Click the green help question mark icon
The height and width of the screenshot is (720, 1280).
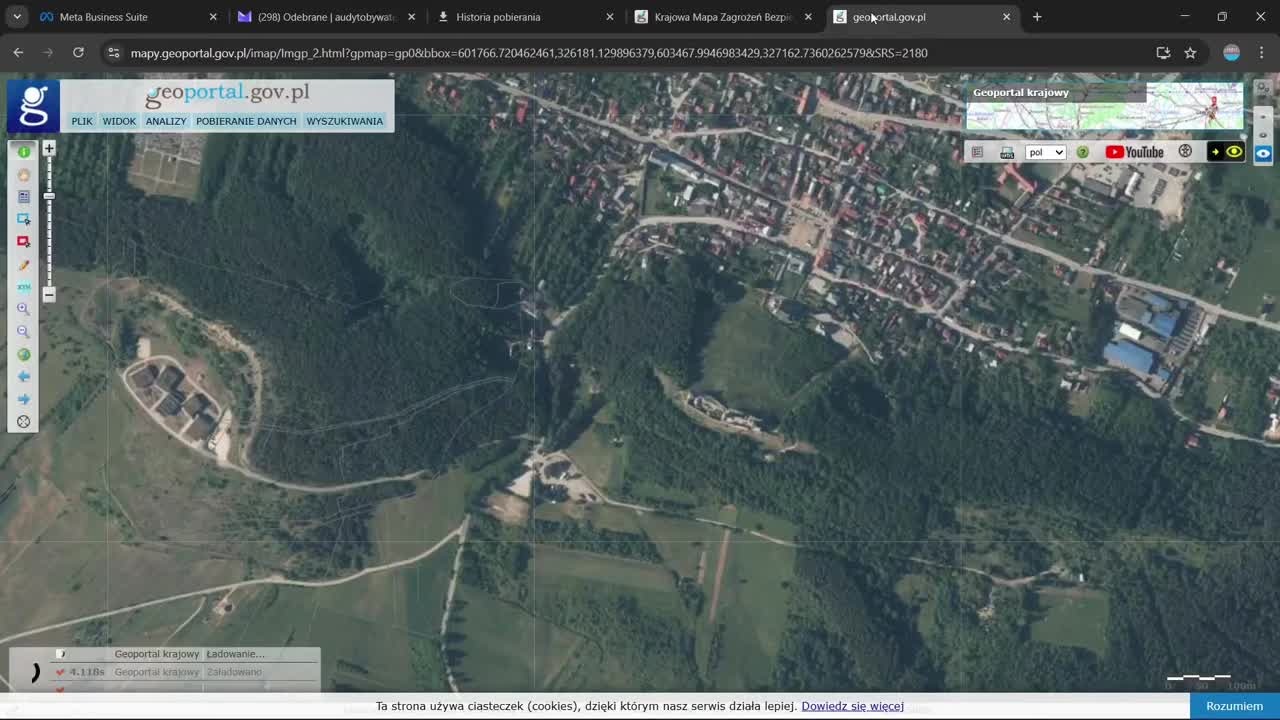pos(1082,152)
